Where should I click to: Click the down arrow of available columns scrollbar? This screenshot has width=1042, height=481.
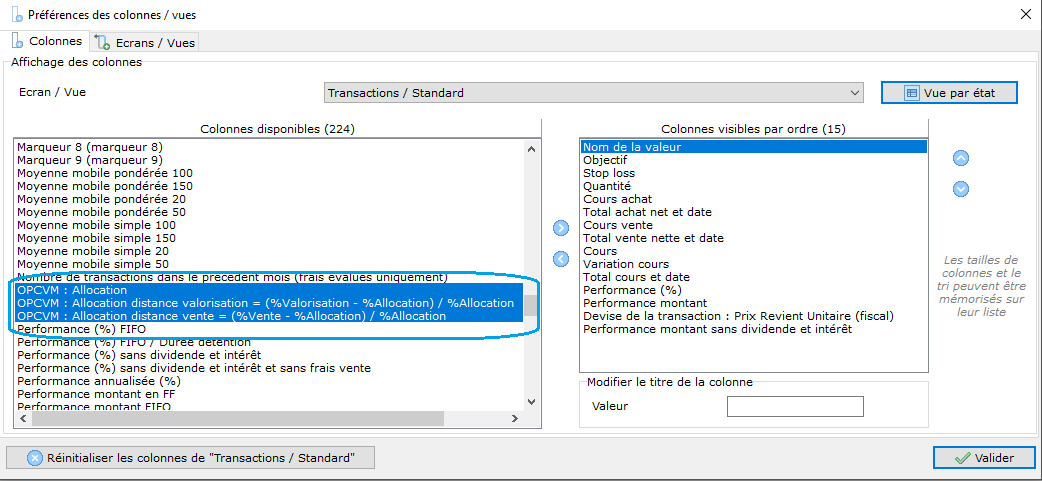530,401
